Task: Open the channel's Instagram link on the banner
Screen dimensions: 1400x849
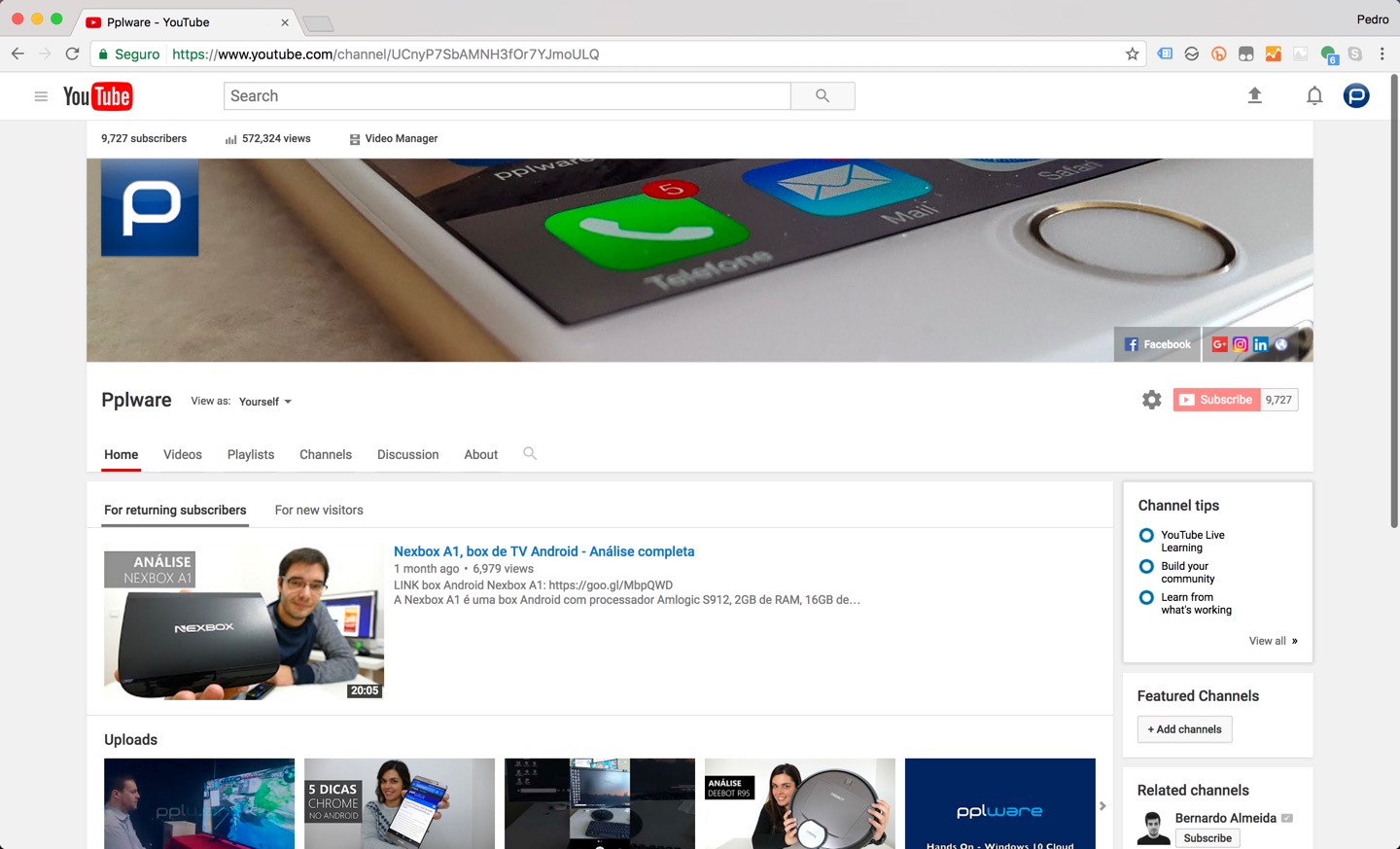Action: click(x=1240, y=343)
